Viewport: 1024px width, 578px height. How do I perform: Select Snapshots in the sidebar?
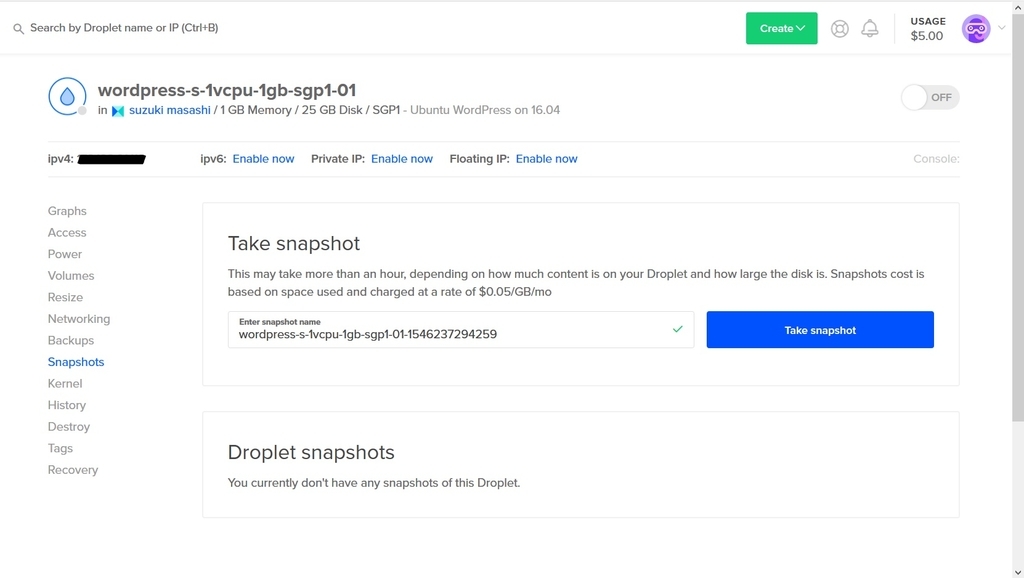76,362
